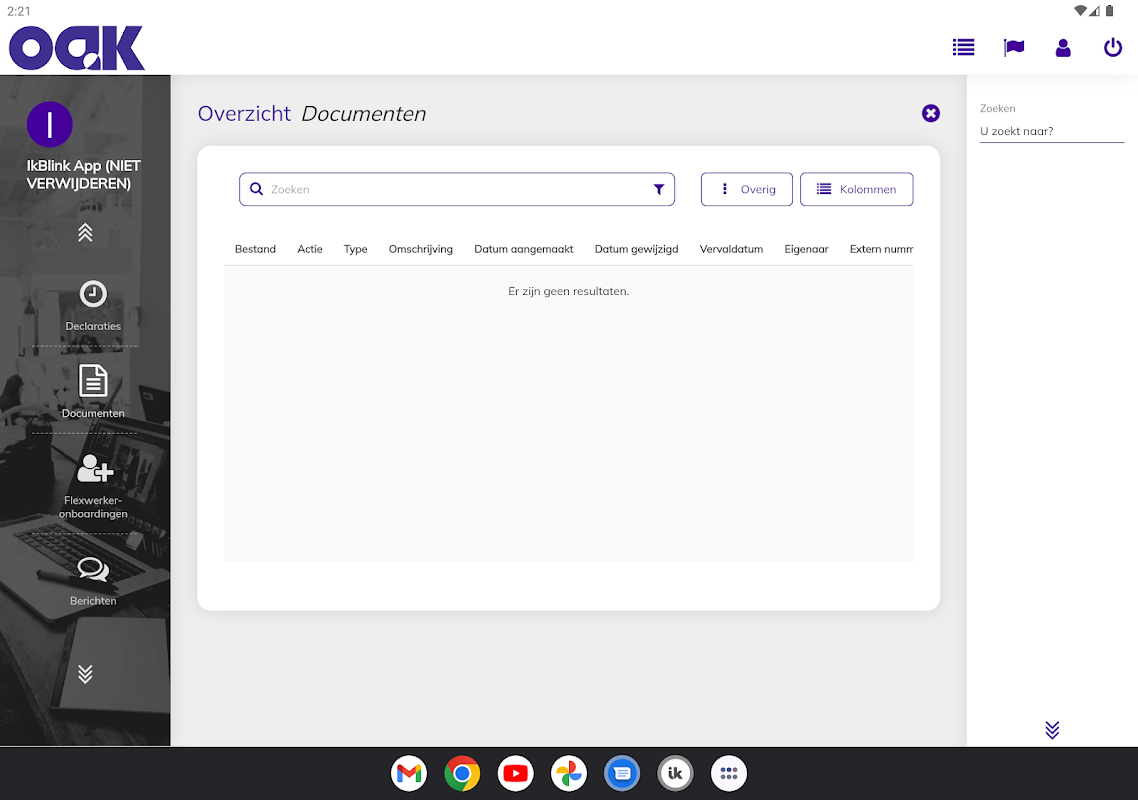This screenshot has width=1138, height=800.
Task: Open Declaraties clock icon
Action: (93, 294)
